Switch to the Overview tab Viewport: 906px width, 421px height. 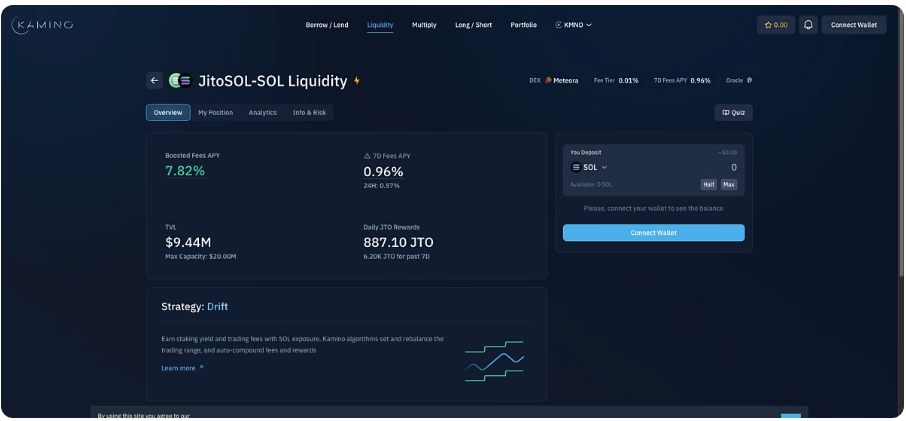point(168,113)
